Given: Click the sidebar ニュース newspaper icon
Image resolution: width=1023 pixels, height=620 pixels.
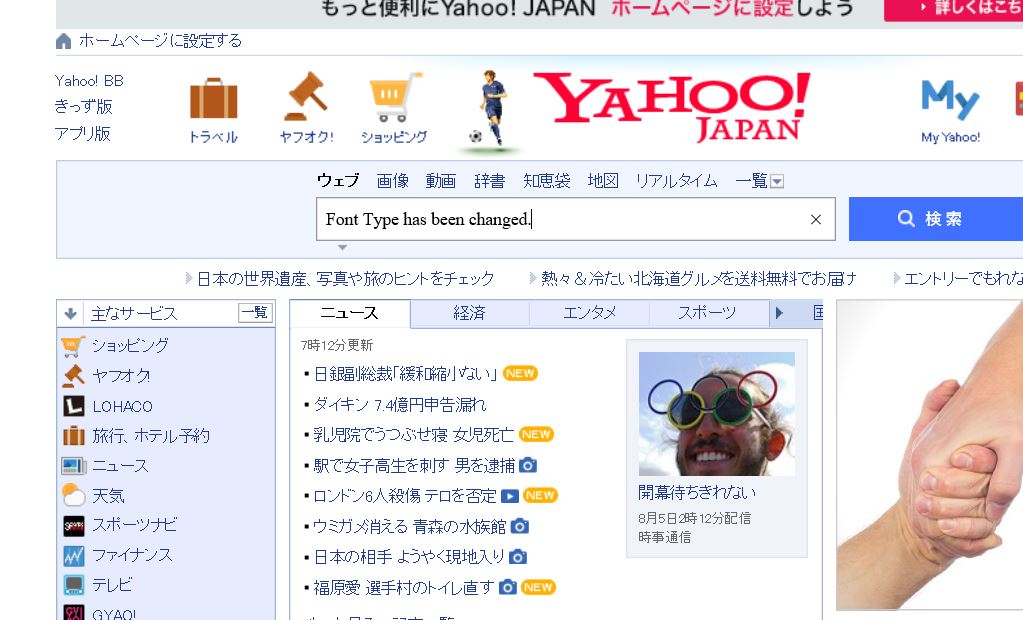Looking at the screenshot, I should pos(74,465).
